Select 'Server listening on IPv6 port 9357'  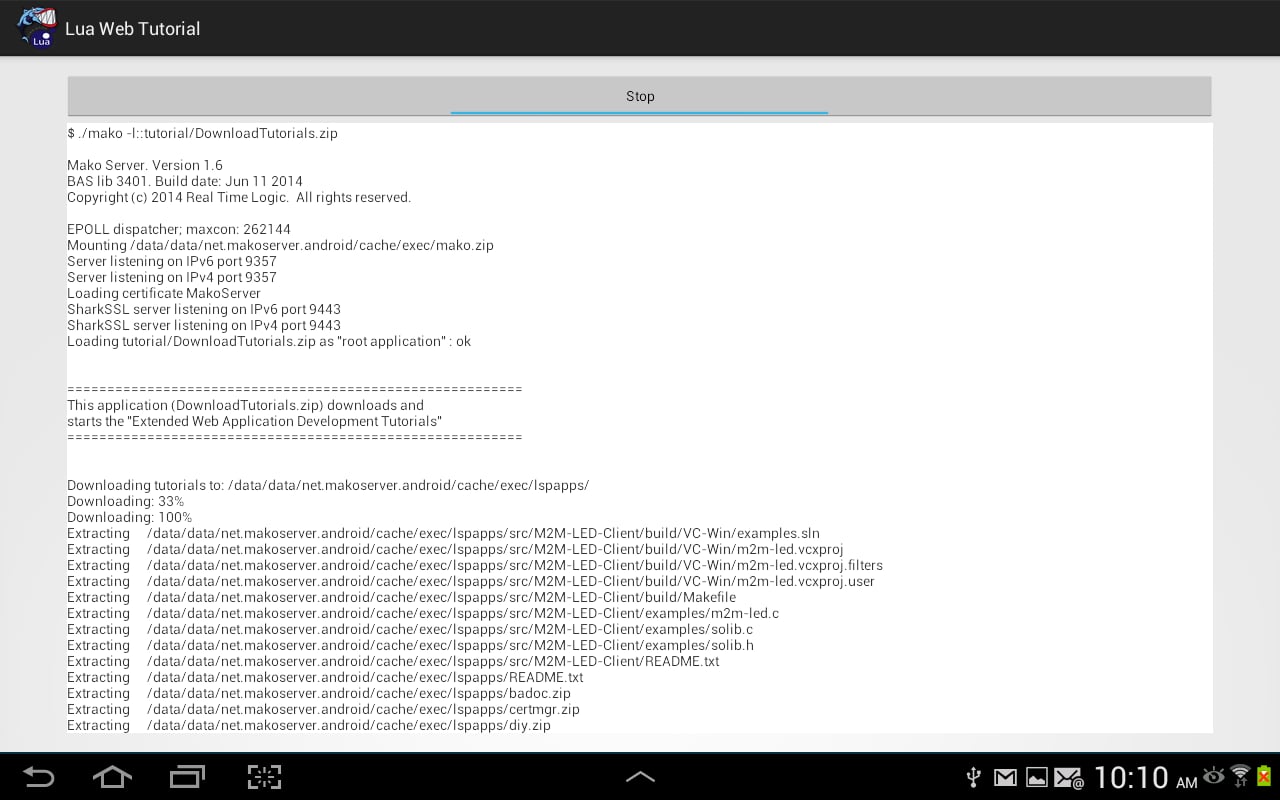point(172,261)
